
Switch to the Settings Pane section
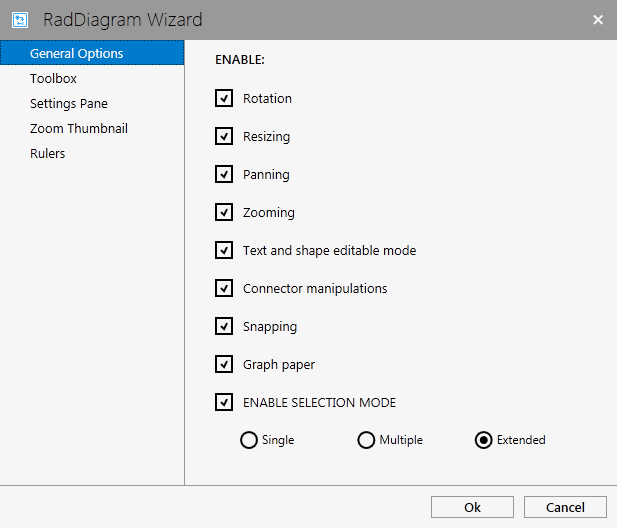[x=69, y=103]
